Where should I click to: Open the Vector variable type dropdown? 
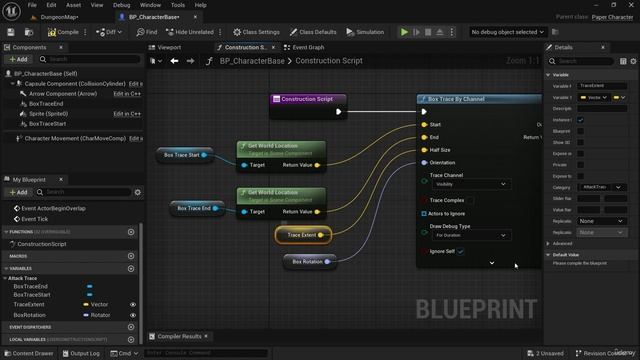tap(594, 98)
